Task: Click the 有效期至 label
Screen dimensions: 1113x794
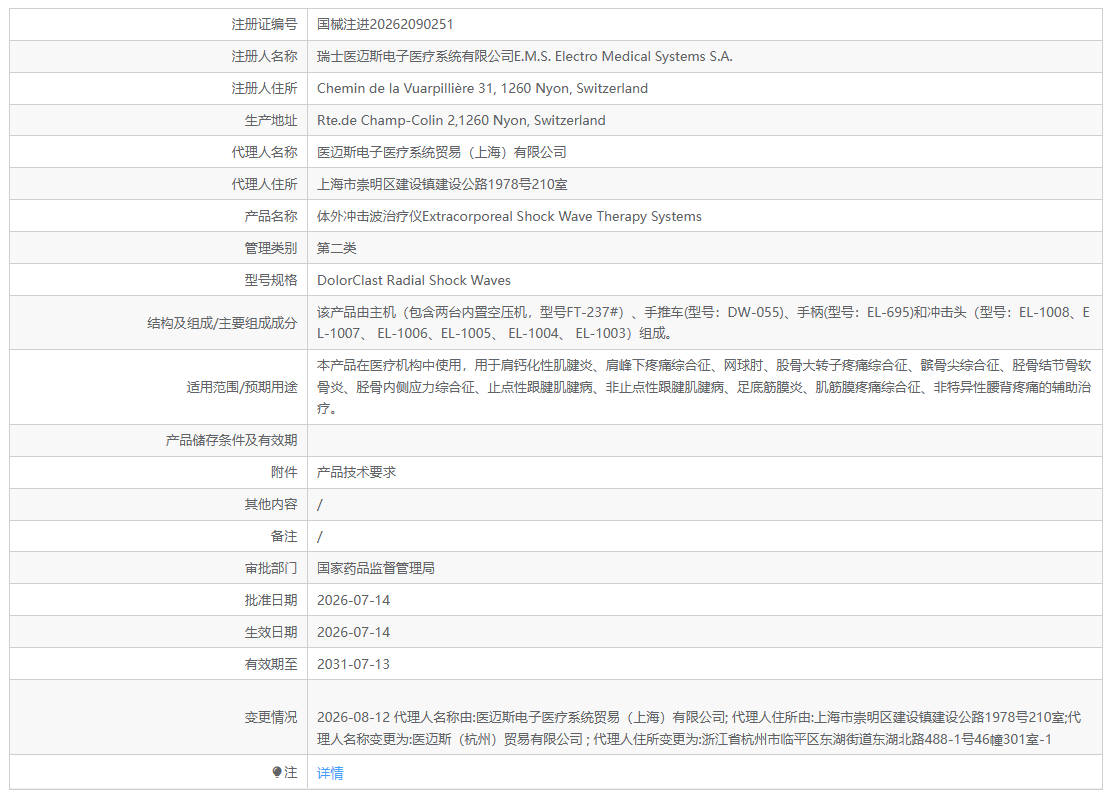Action: (270, 664)
